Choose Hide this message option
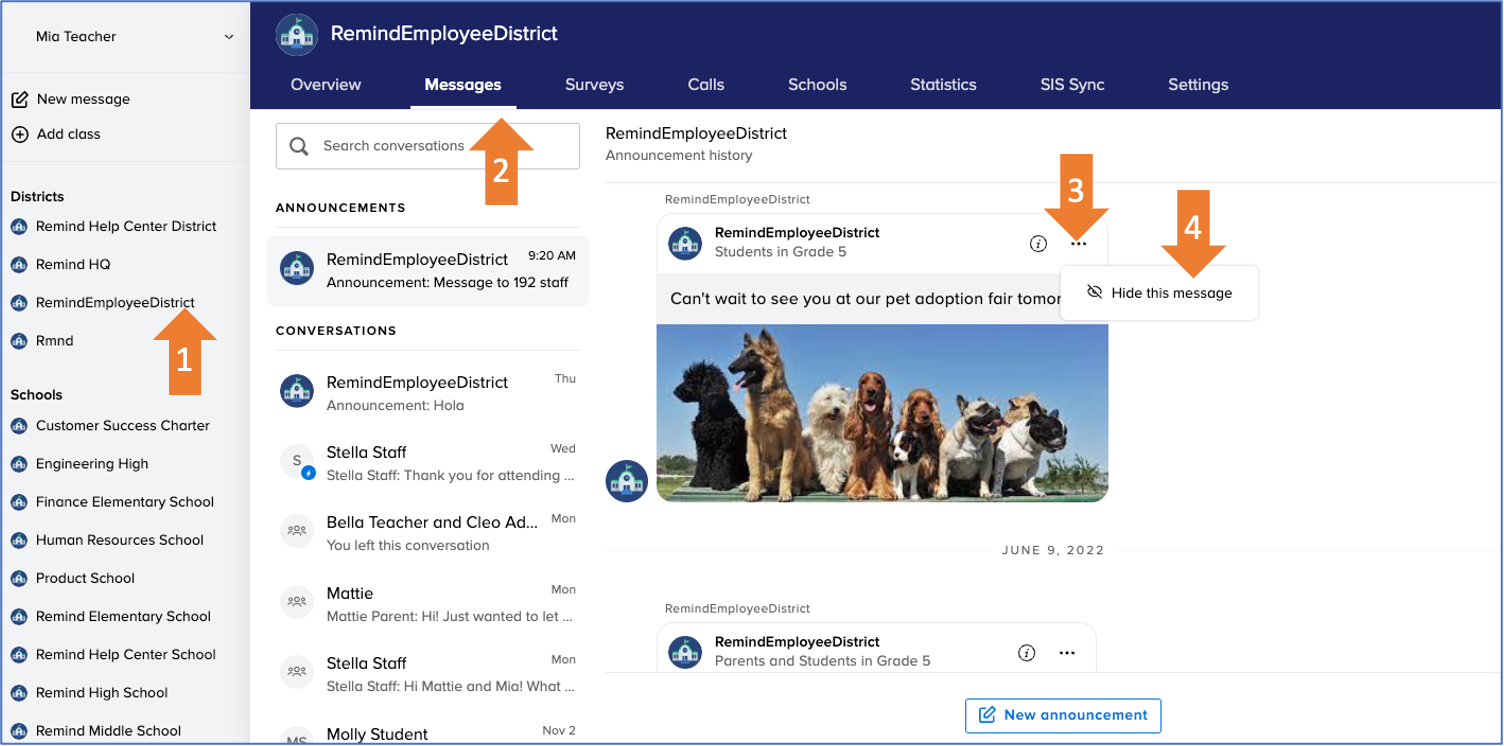This screenshot has height=746, width=1504. coord(1159,293)
